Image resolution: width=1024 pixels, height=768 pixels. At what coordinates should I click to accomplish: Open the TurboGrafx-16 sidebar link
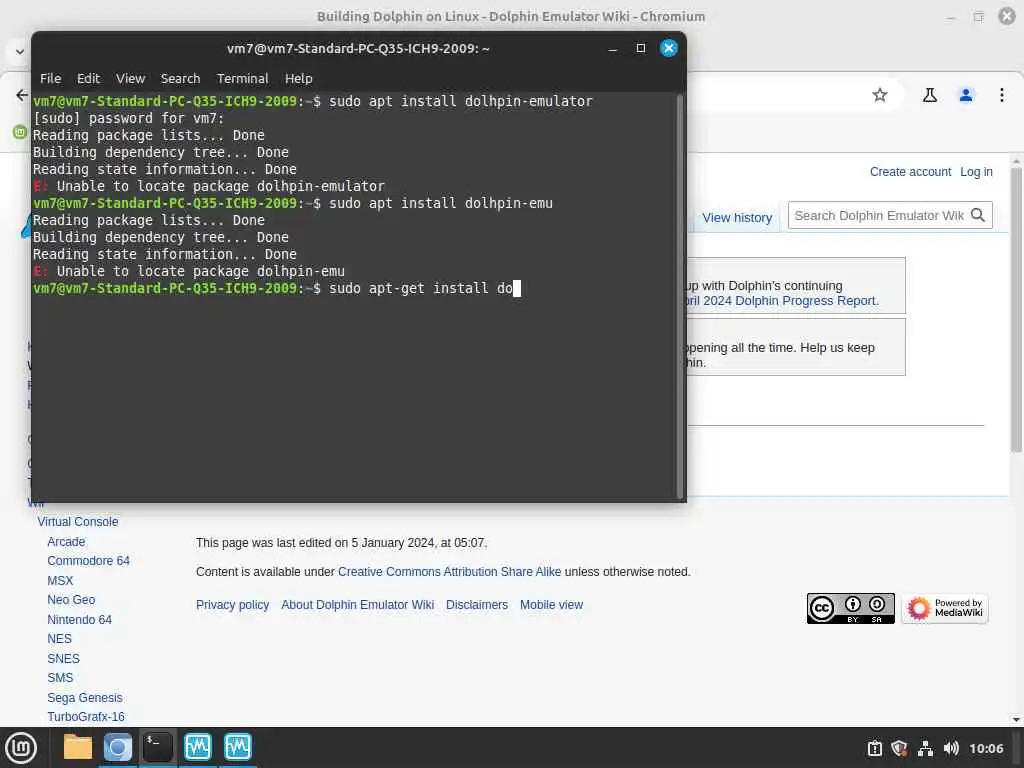[x=86, y=716]
